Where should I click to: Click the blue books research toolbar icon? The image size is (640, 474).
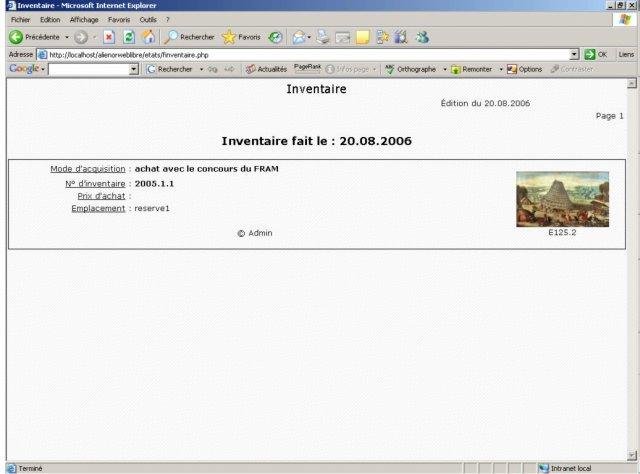point(401,37)
